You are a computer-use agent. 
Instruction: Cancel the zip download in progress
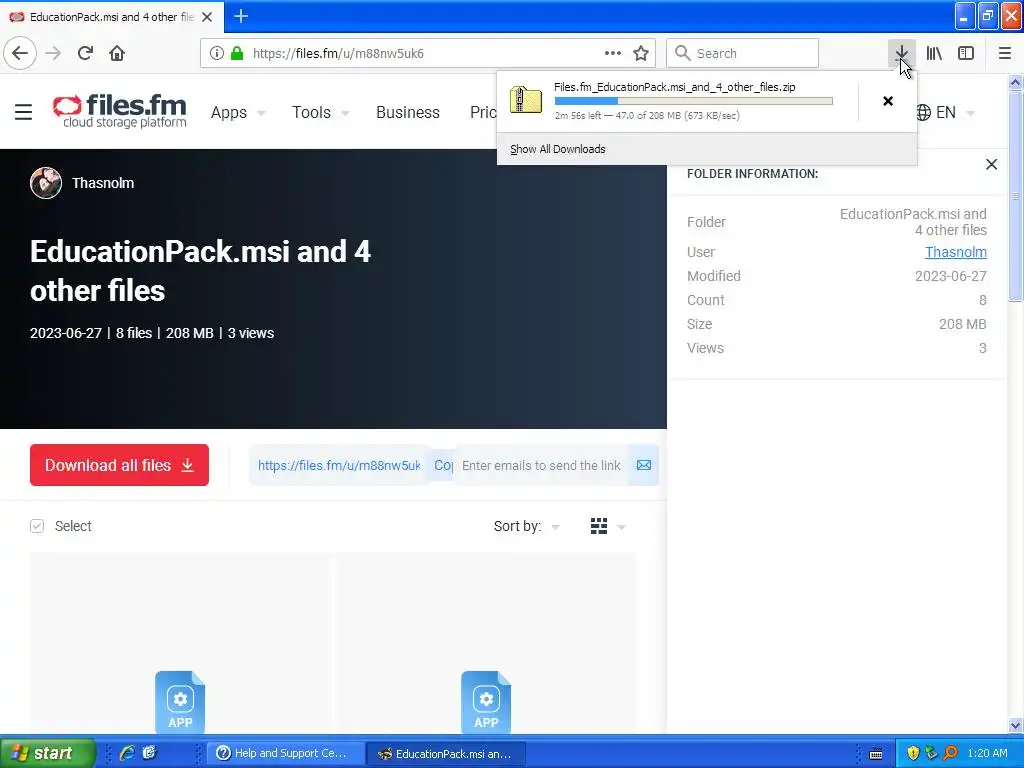[x=888, y=101]
